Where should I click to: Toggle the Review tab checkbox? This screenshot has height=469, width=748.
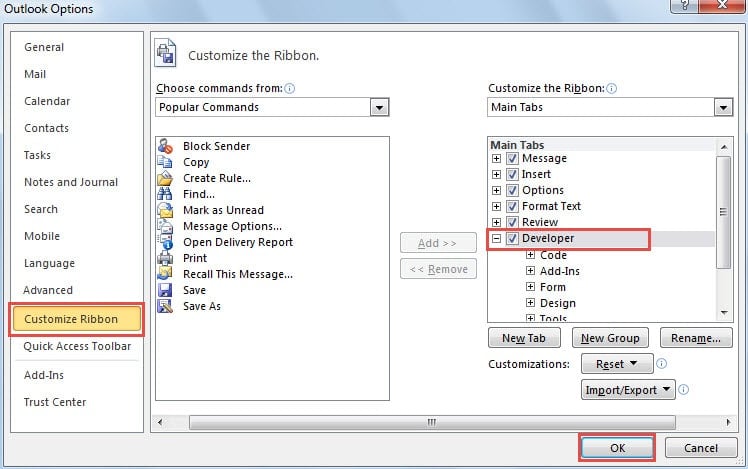(512, 222)
